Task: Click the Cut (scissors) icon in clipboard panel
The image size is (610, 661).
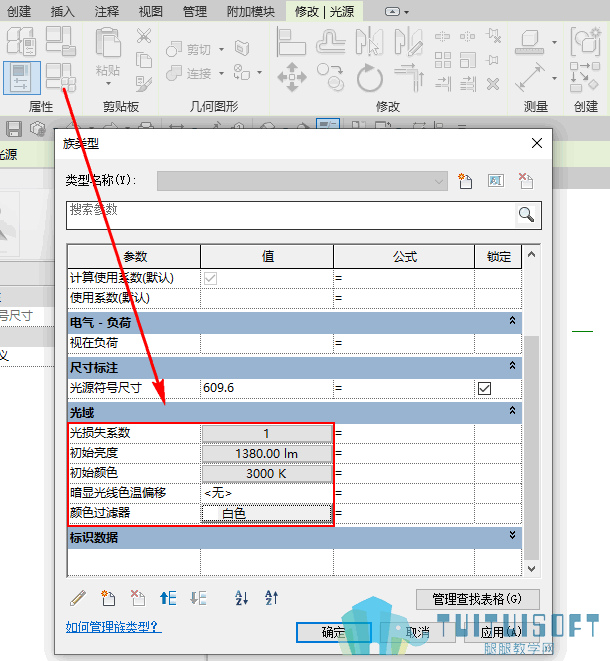Action: click(x=144, y=36)
